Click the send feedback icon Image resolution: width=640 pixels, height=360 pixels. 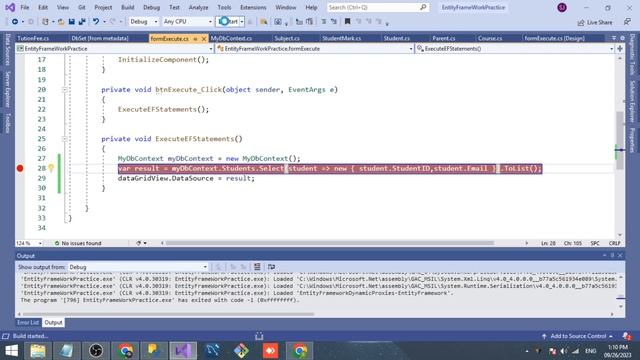pos(627,22)
